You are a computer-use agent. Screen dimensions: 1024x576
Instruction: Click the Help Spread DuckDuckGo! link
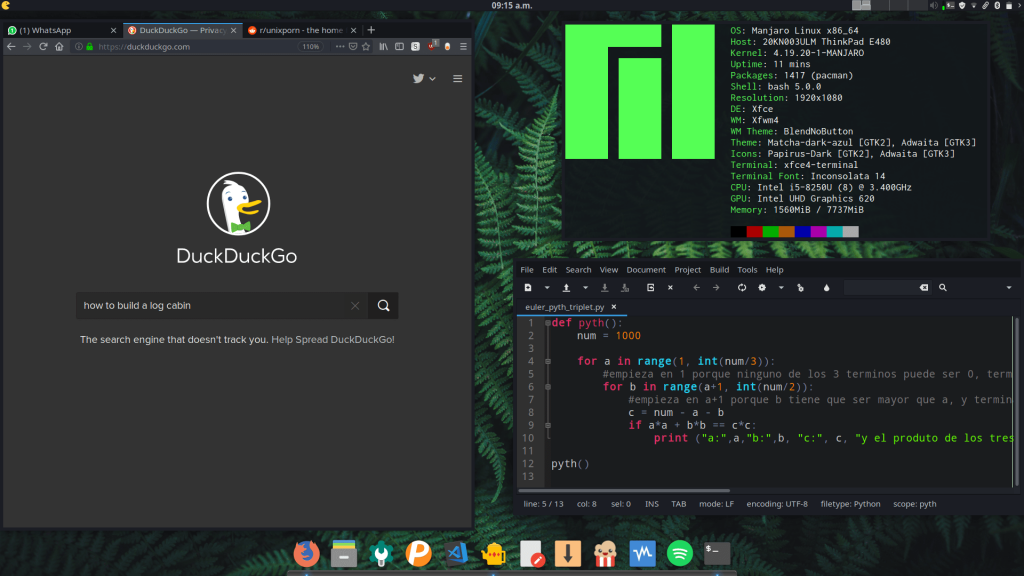coord(333,340)
